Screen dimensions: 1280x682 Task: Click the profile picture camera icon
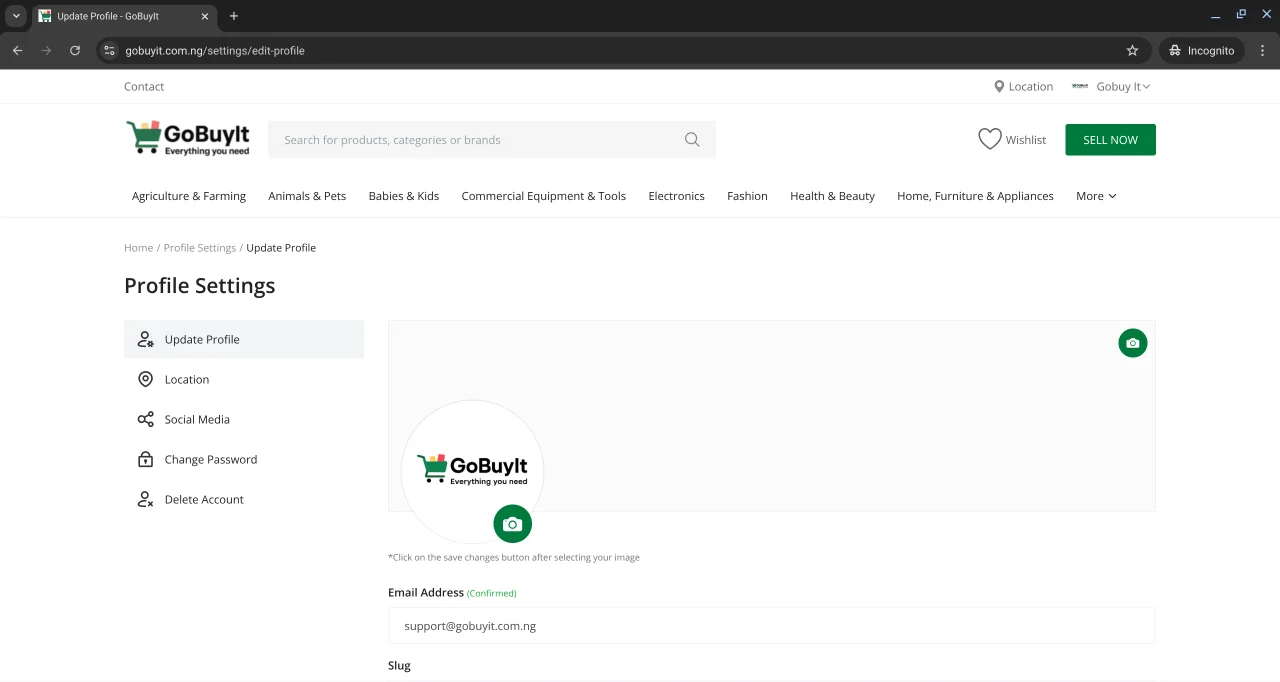pyautogui.click(x=512, y=524)
